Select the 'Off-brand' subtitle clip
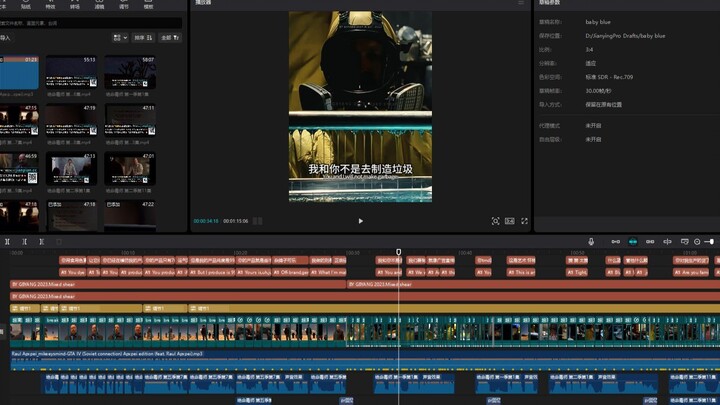This screenshot has height=405, width=720. [290, 272]
